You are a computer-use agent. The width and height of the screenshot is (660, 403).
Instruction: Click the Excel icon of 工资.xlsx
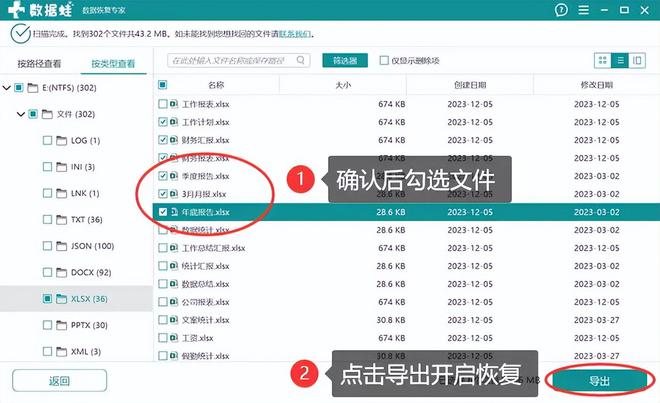tap(174, 338)
